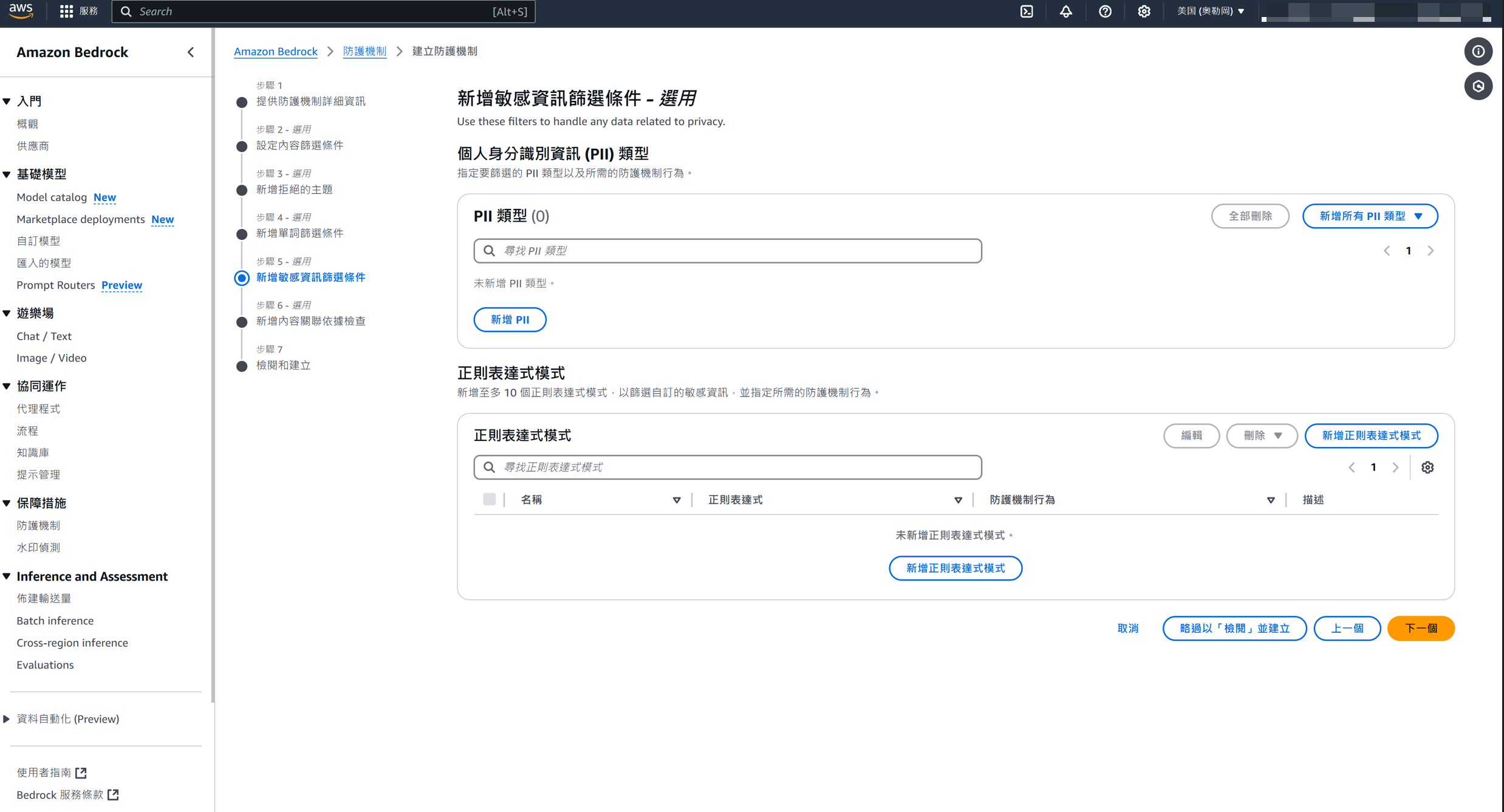Open Chat / Text playground menu item
1504x812 pixels.
pos(44,336)
